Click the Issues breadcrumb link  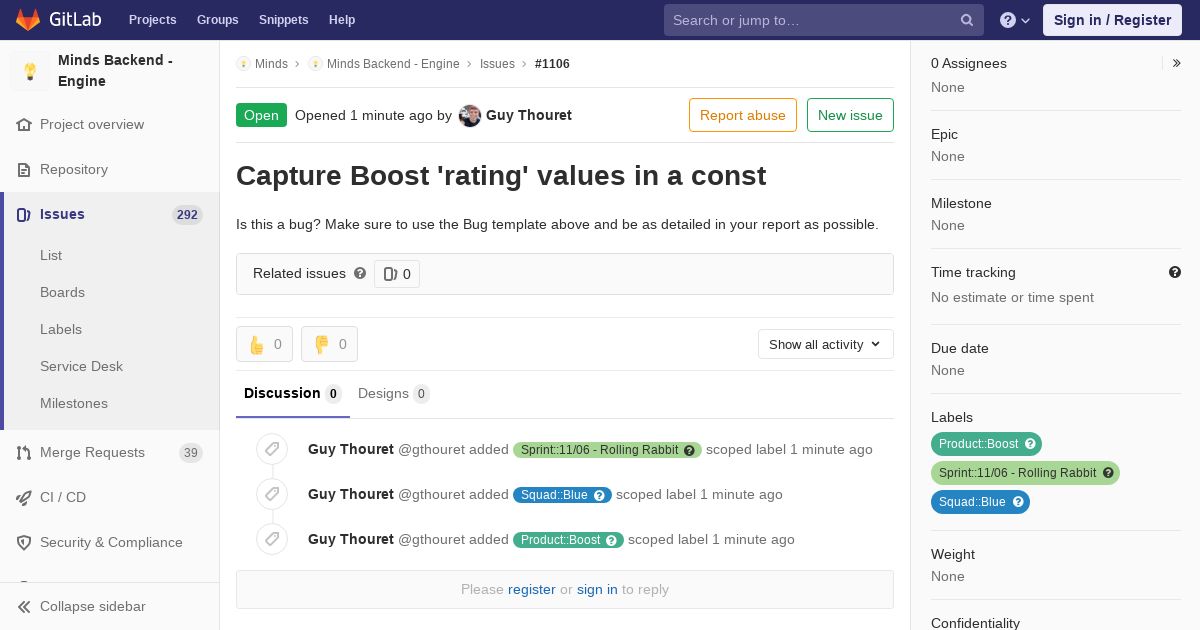tap(497, 64)
